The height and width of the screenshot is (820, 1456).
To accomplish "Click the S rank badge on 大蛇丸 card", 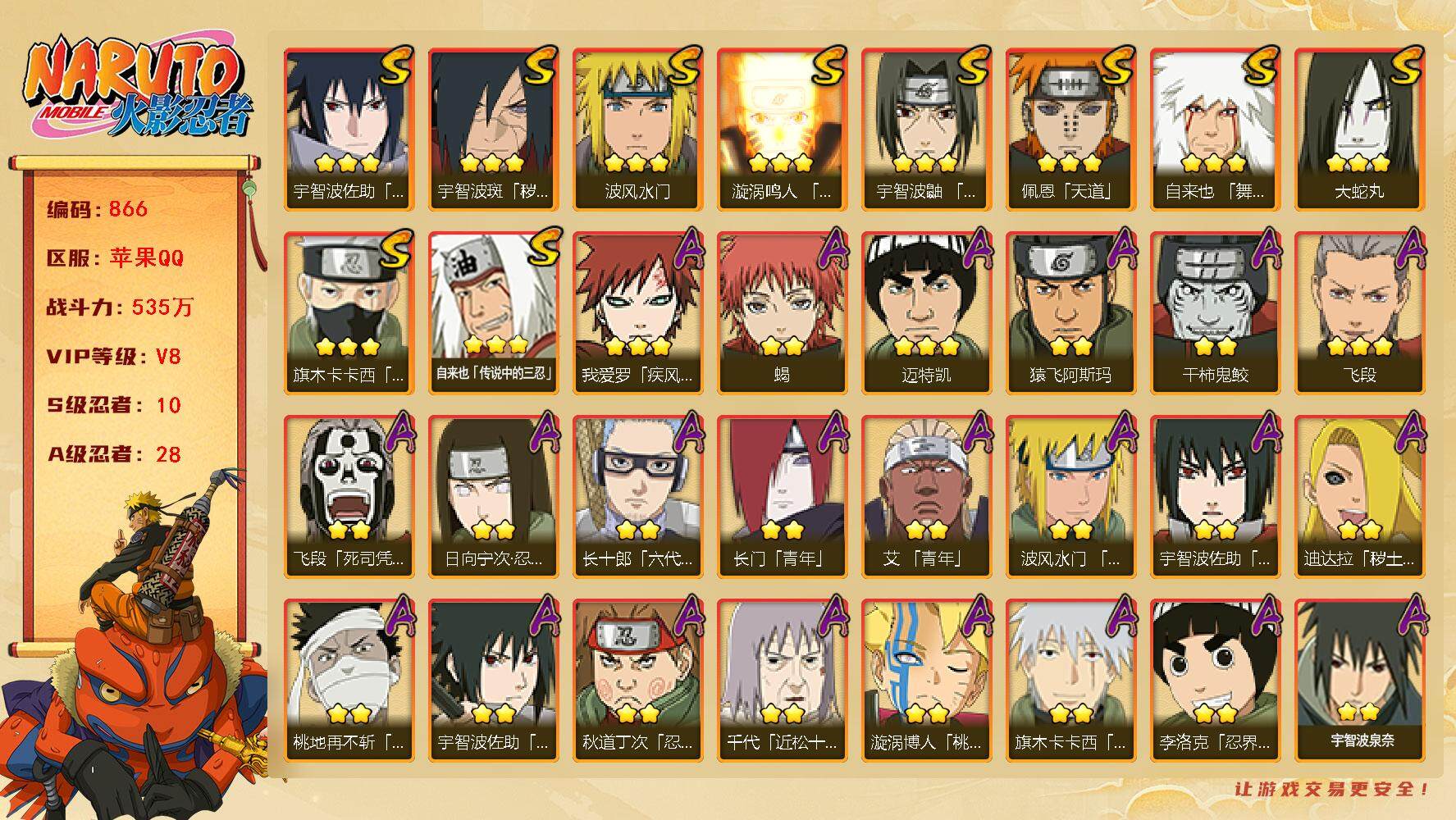I will tap(1408, 66).
